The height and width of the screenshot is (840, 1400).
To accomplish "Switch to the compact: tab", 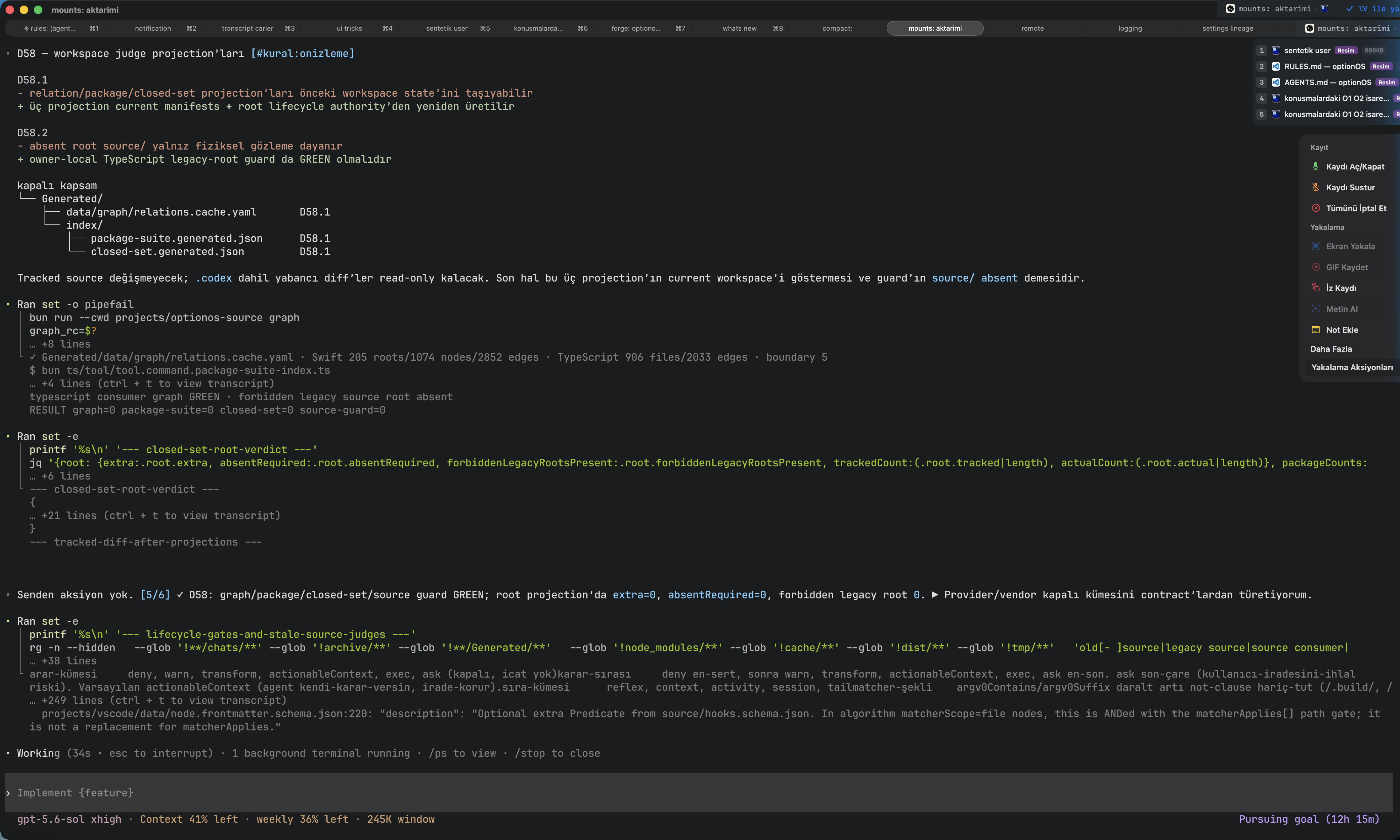I will 837,28.
